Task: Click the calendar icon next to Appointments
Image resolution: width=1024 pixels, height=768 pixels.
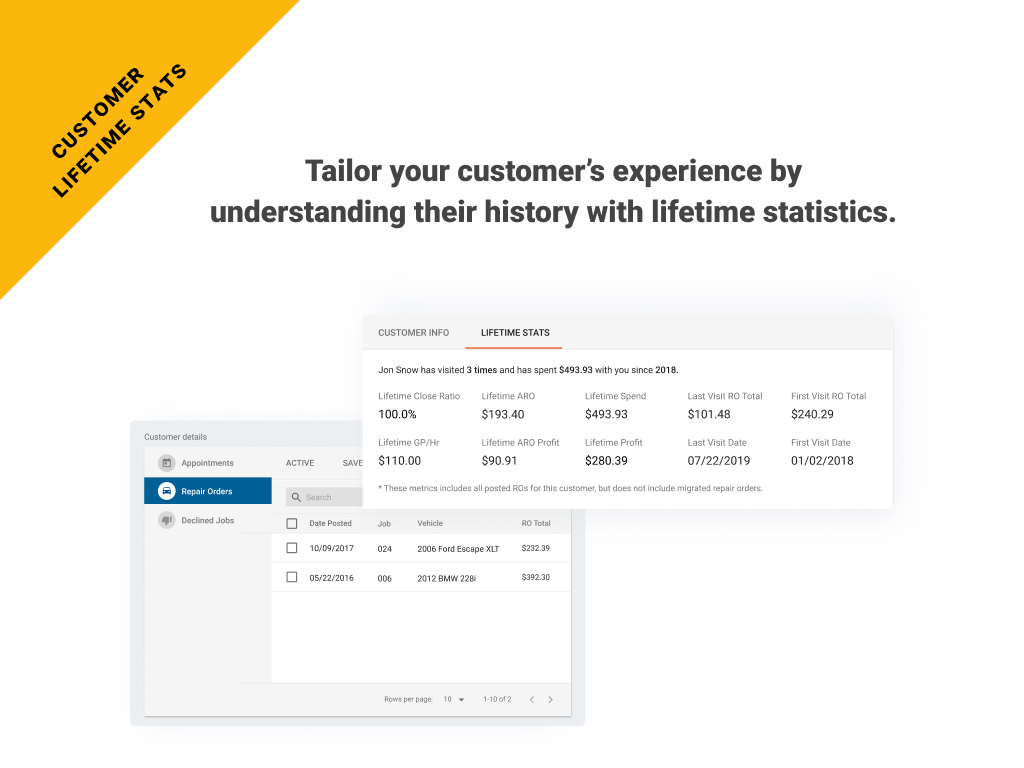Action: click(166, 462)
